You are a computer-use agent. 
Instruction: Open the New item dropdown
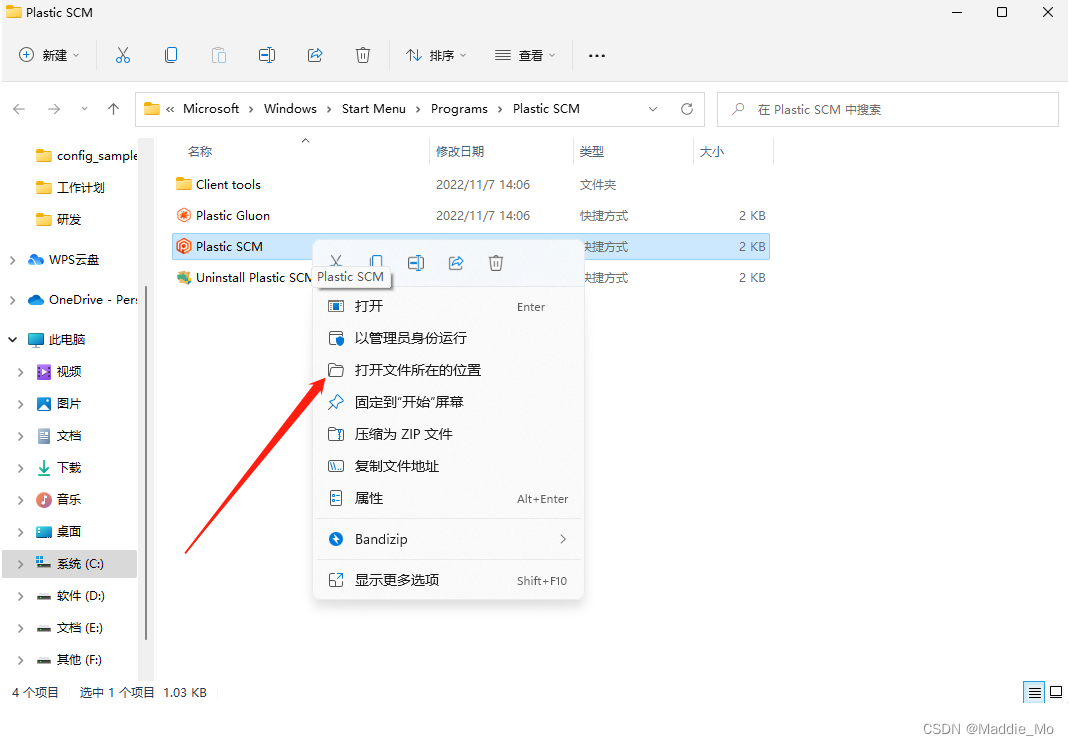click(x=49, y=55)
